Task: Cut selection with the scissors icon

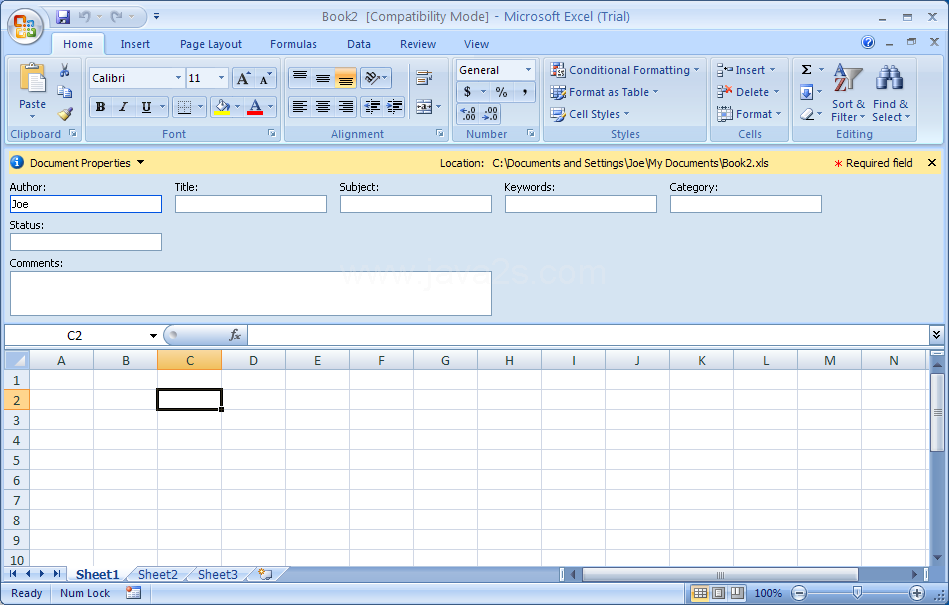Action: [64, 70]
